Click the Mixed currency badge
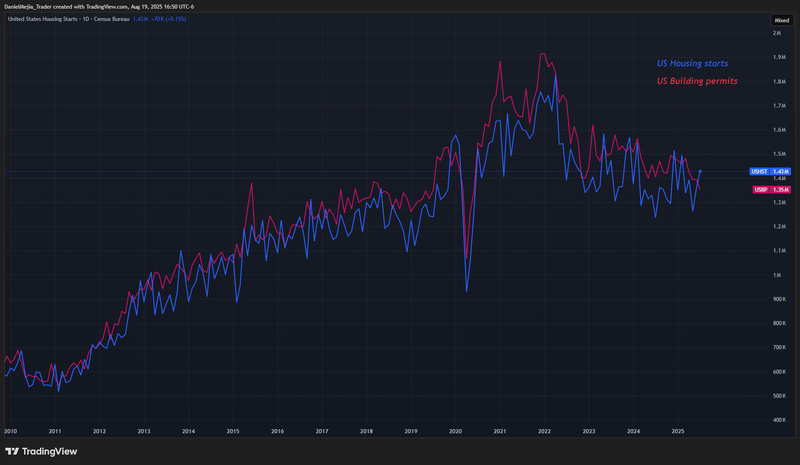The image size is (800, 465). pos(780,20)
